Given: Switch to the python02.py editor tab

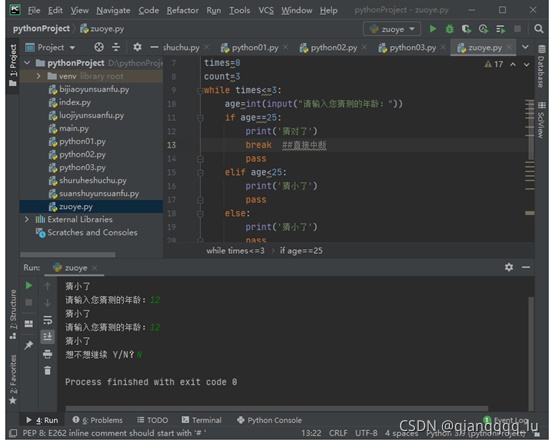Looking at the screenshot, I should [334, 47].
